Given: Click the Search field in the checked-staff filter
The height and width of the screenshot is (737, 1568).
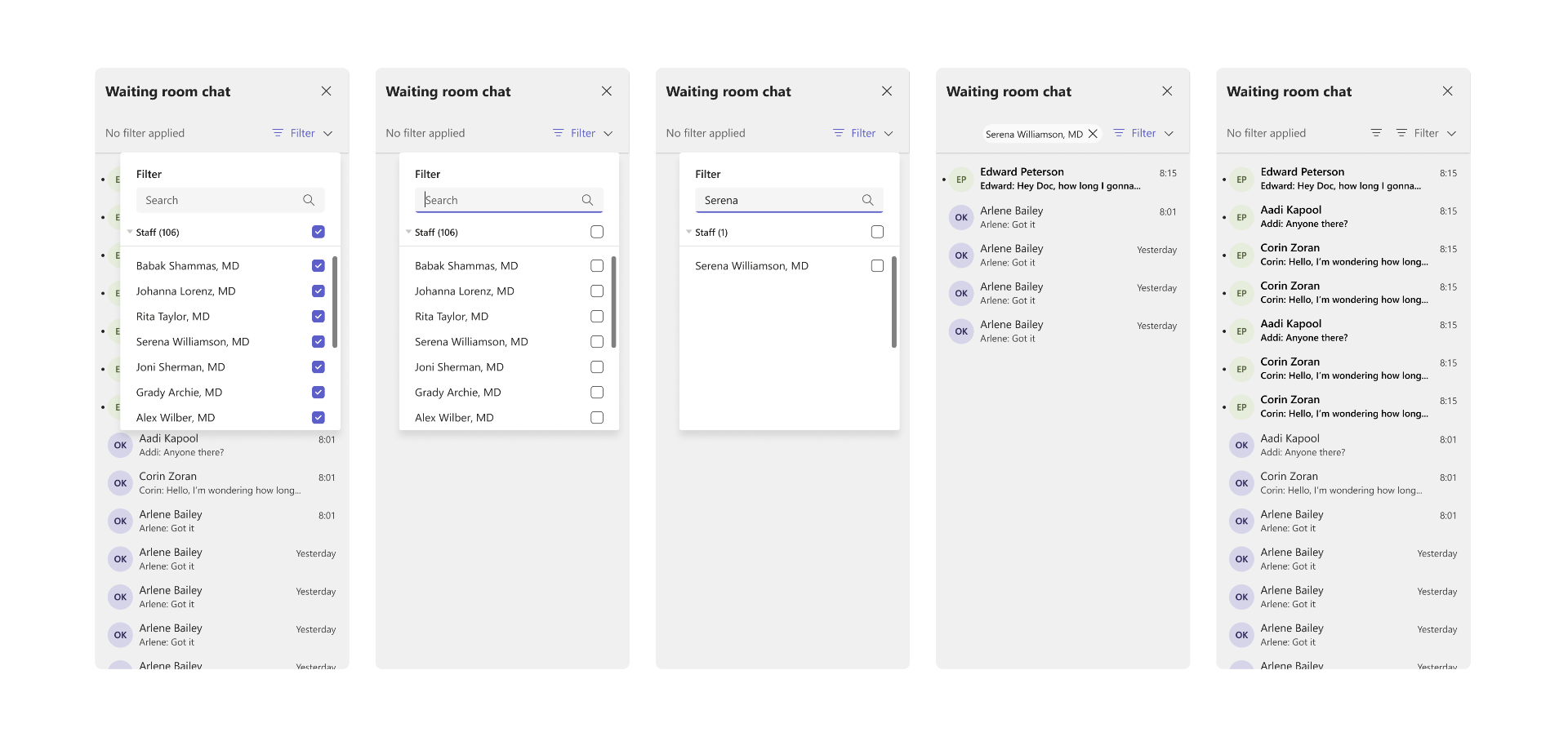Looking at the screenshot, I should 230,200.
